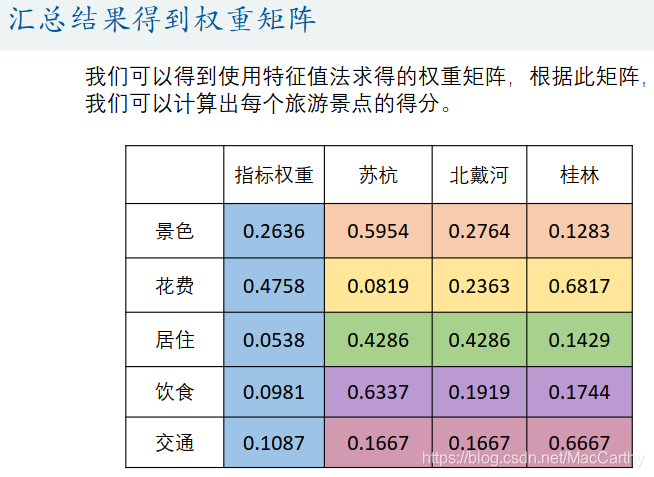Click 0.4286 in the 苏杭 column
This screenshot has height=477, width=654.
click(x=378, y=340)
